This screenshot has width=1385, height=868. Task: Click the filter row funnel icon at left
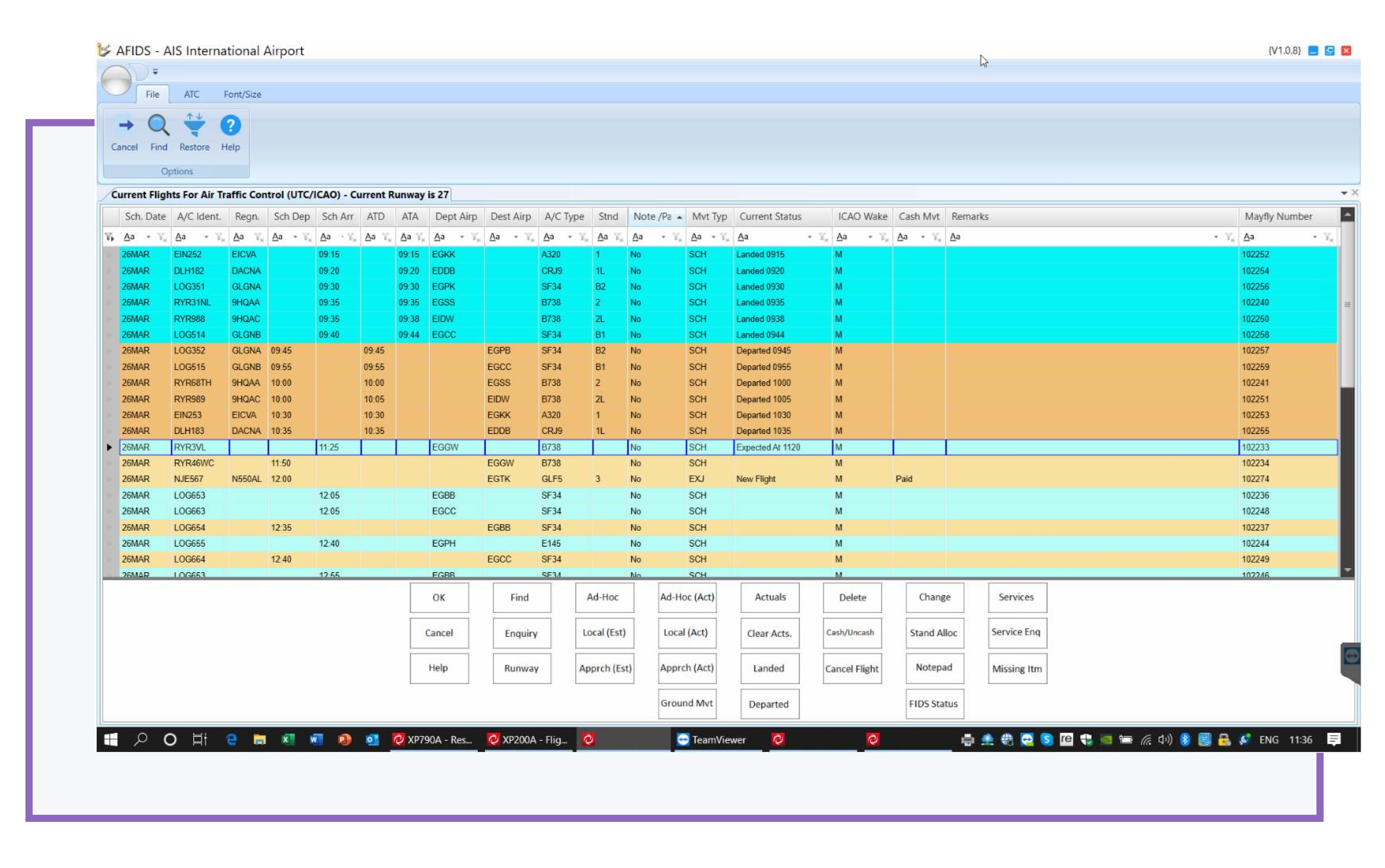(109, 237)
